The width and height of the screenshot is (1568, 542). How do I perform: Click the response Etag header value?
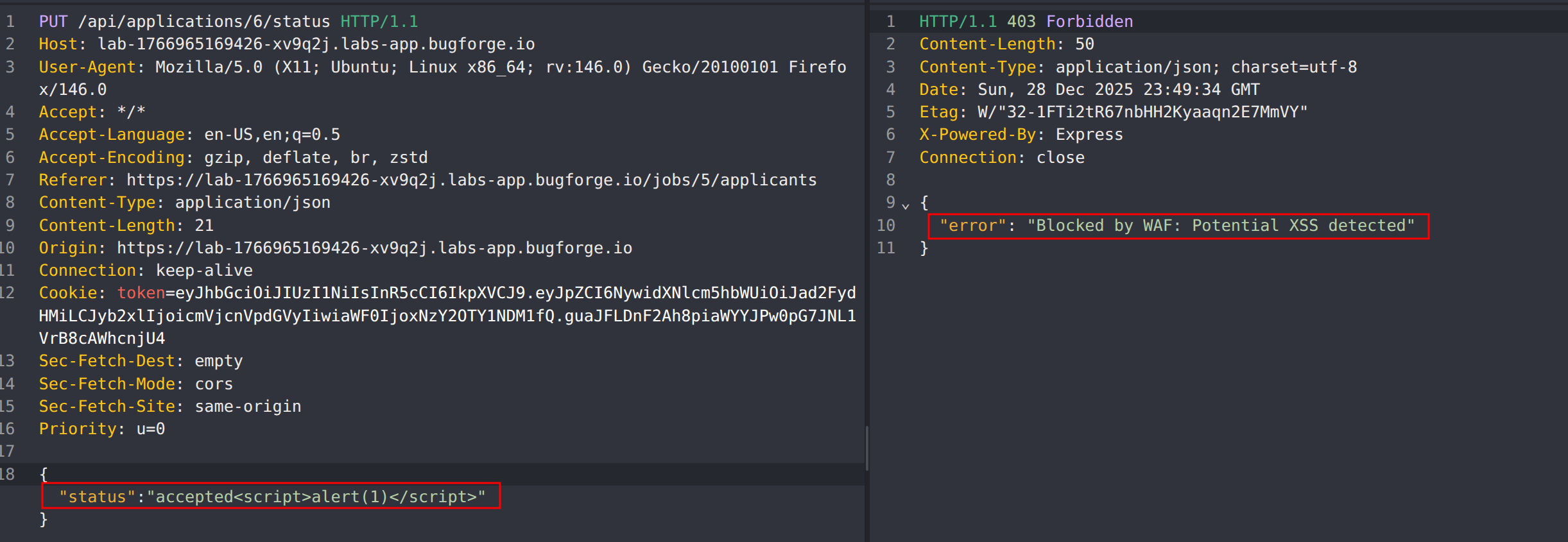tap(1142, 112)
